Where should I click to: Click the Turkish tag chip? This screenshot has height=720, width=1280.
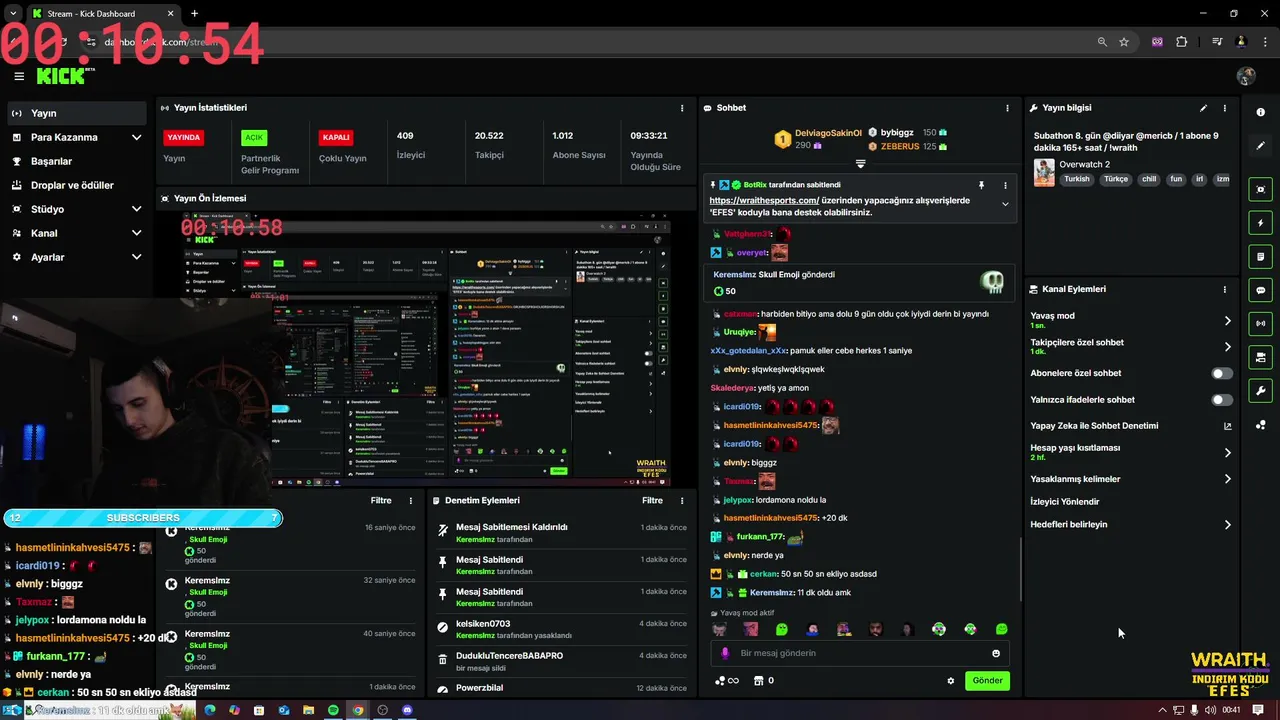(1077, 179)
